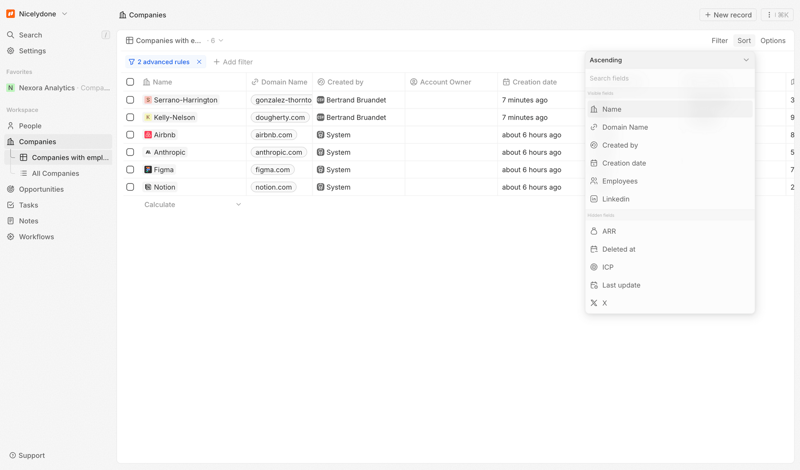The image size is (800, 470).
Task: Sort by hidden field Last update
Action: pyautogui.click(x=669, y=285)
